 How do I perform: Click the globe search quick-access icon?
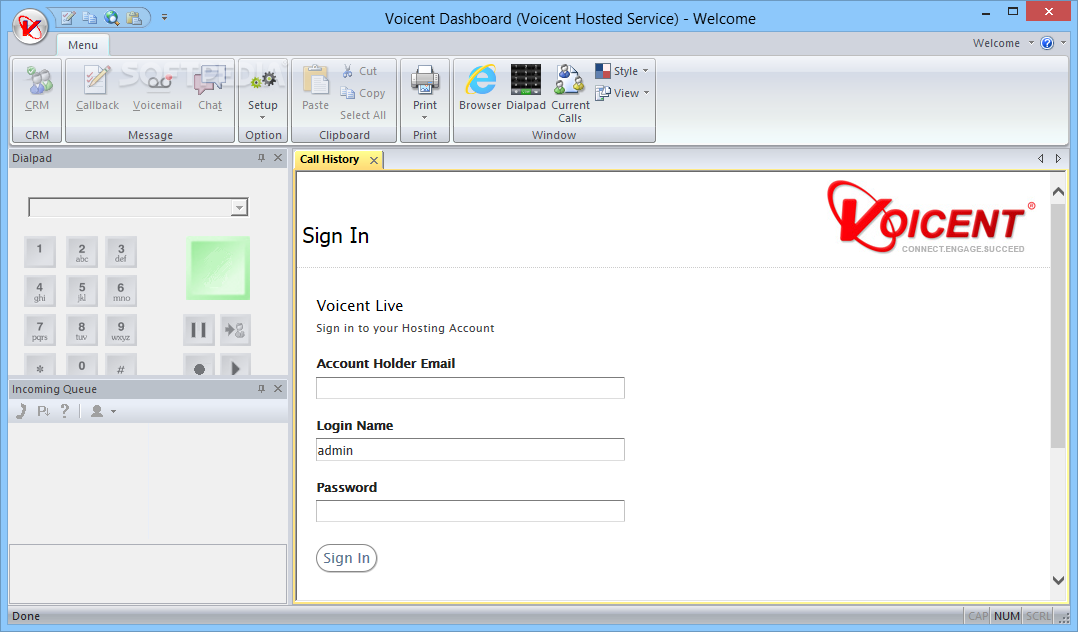point(111,17)
